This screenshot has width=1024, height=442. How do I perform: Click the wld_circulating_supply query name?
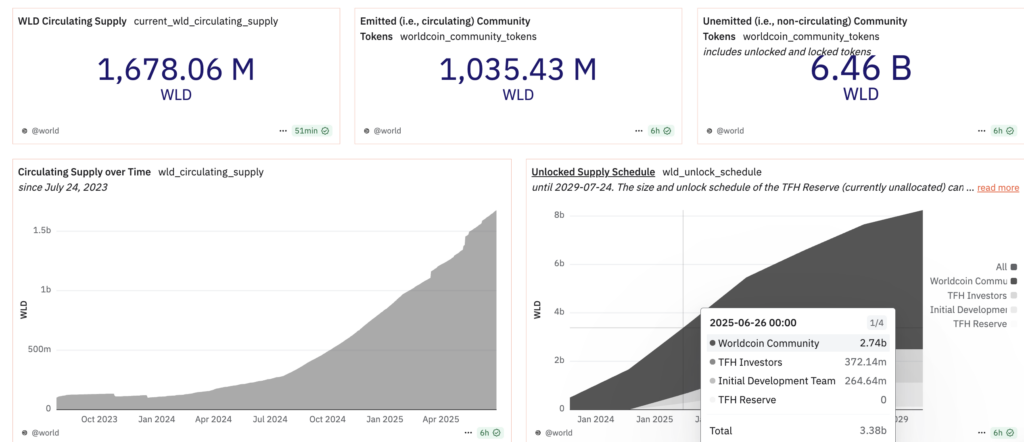click(x=211, y=172)
